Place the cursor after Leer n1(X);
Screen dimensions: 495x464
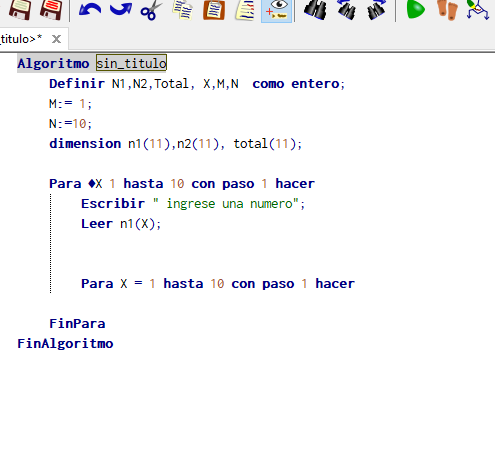[162, 224]
